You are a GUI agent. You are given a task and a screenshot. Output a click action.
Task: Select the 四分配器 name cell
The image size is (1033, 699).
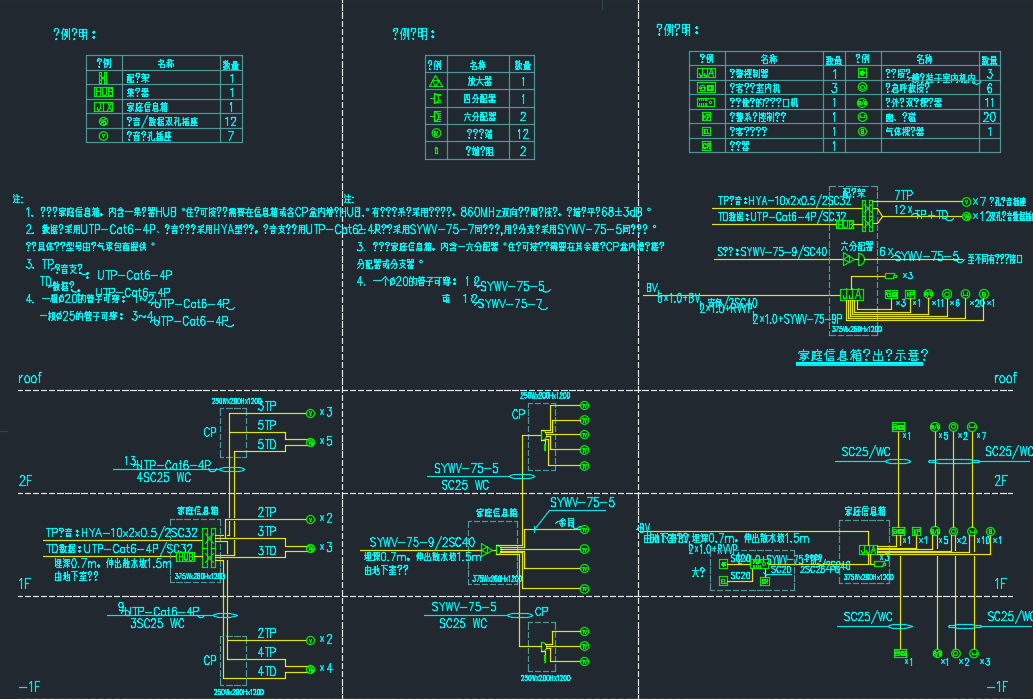pos(480,99)
